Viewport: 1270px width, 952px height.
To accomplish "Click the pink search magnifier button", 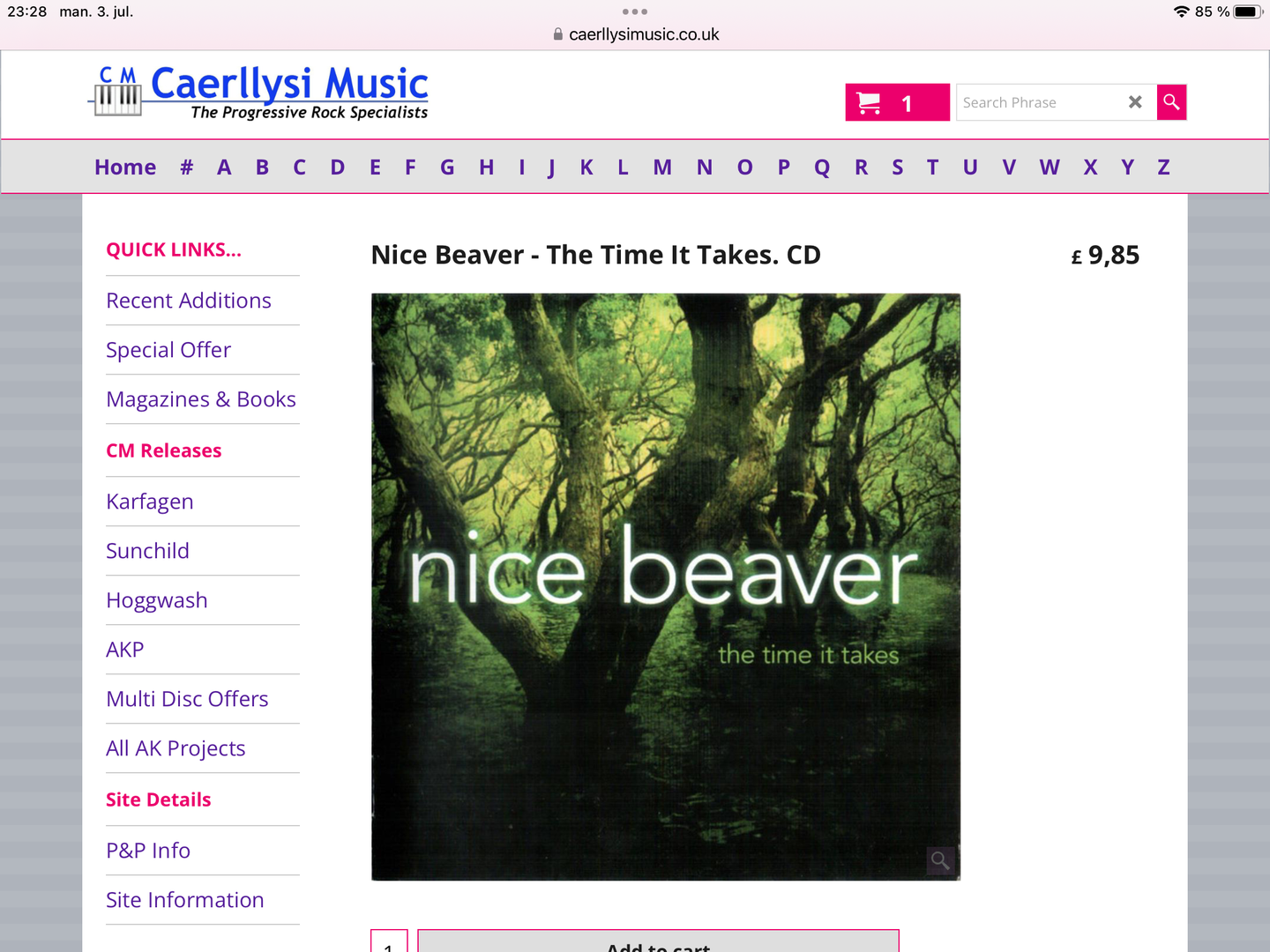I will 1171,102.
